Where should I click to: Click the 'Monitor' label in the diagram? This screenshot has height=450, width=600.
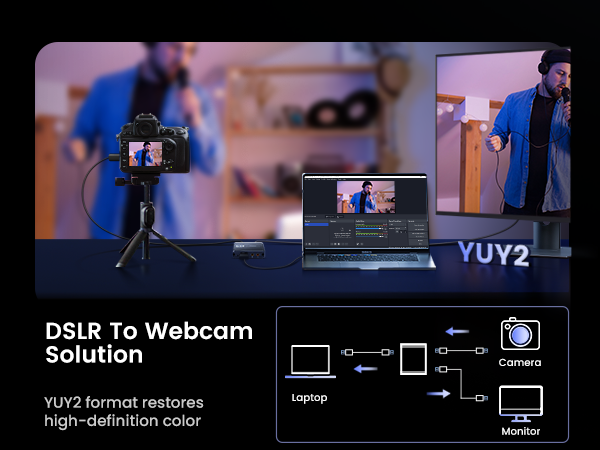pos(521,432)
